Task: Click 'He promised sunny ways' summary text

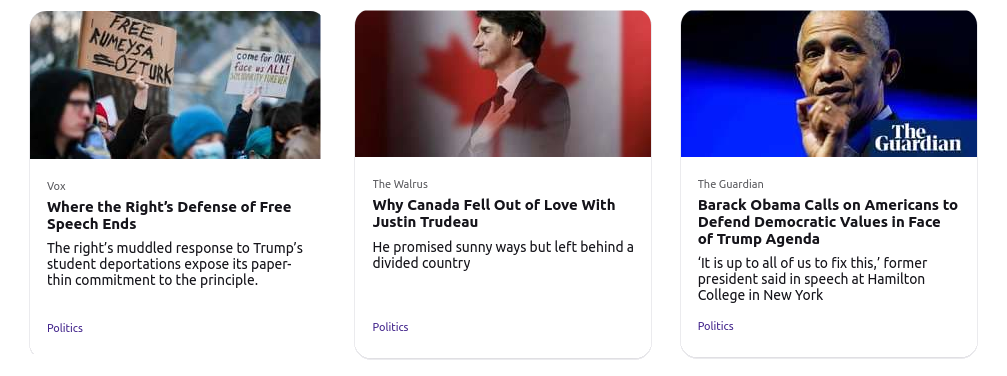Action: [x=503, y=255]
